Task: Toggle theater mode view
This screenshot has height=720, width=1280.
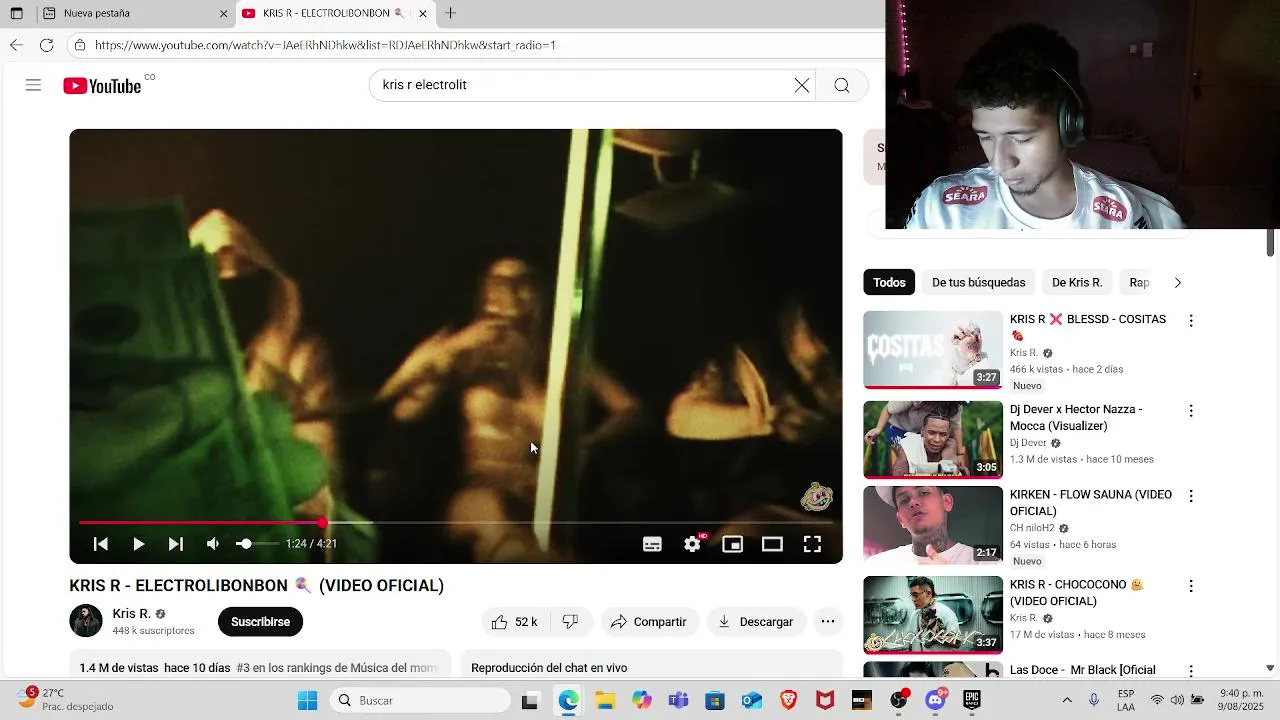Action: point(772,544)
